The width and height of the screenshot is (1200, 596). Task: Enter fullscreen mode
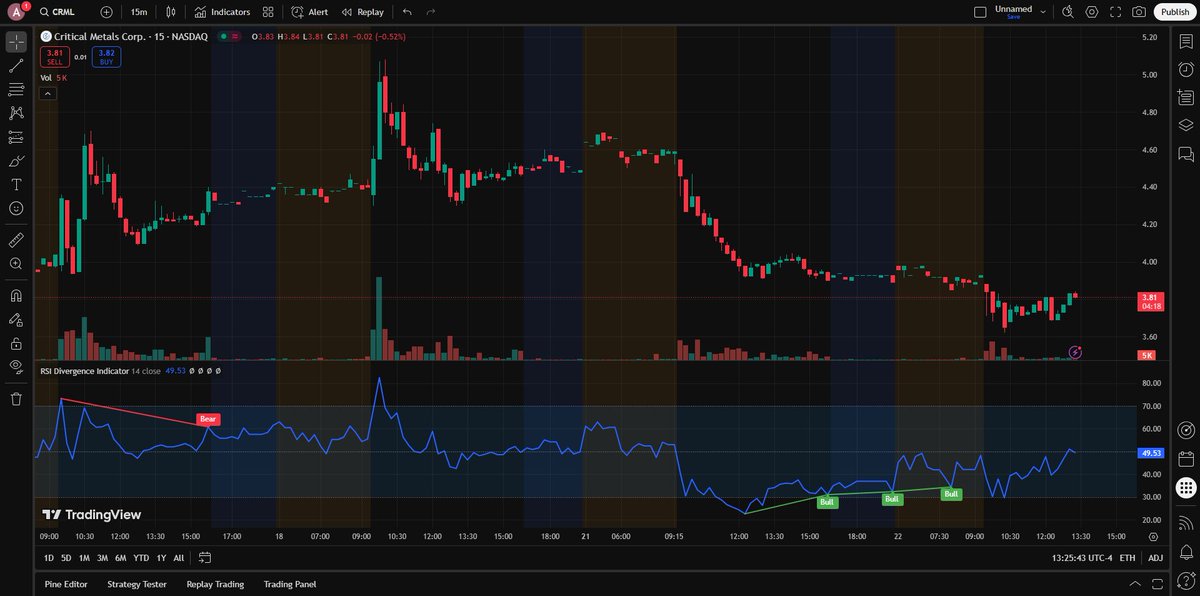coord(1115,12)
